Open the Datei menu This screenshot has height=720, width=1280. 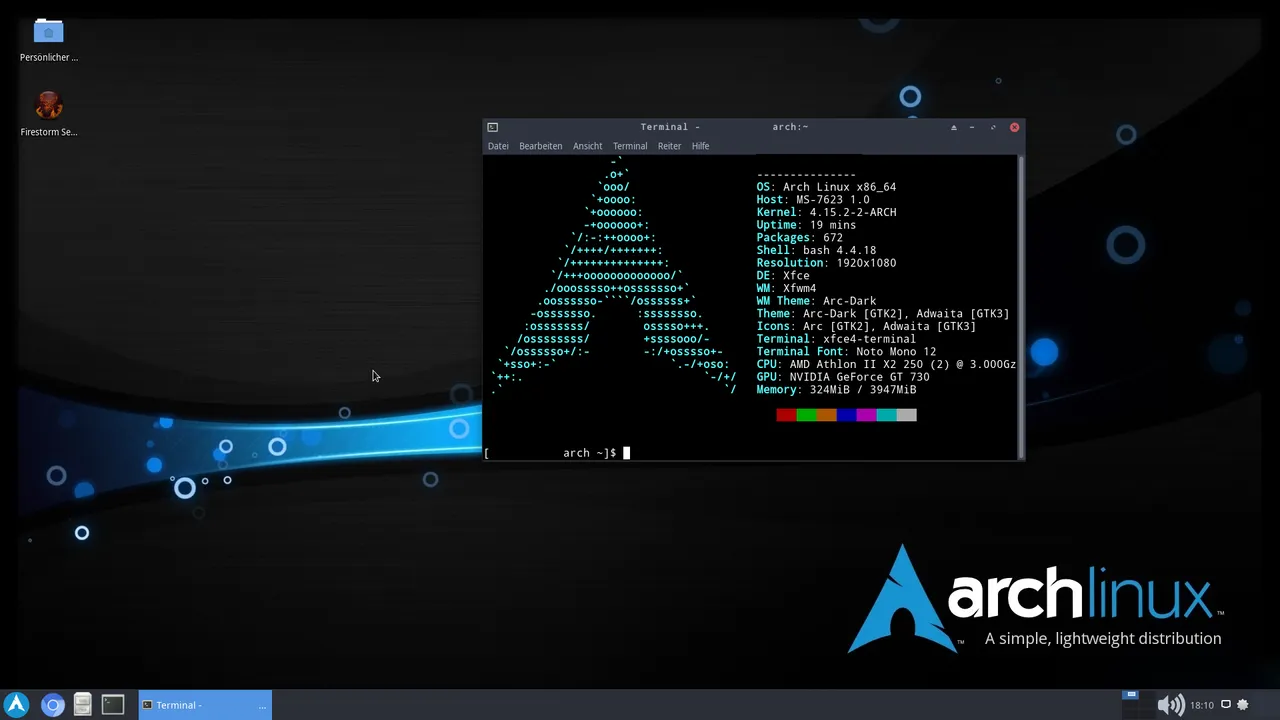click(x=498, y=146)
